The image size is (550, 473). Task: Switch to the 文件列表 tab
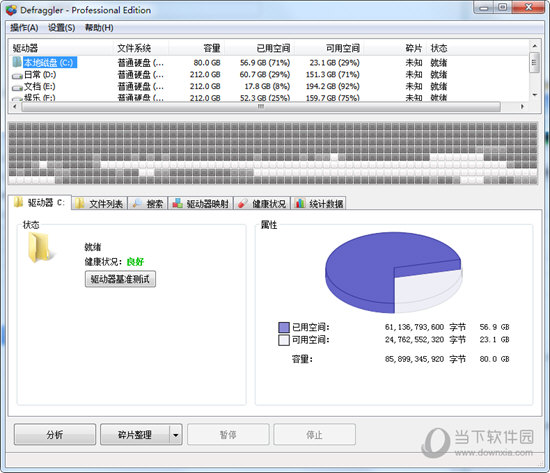point(99,203)
